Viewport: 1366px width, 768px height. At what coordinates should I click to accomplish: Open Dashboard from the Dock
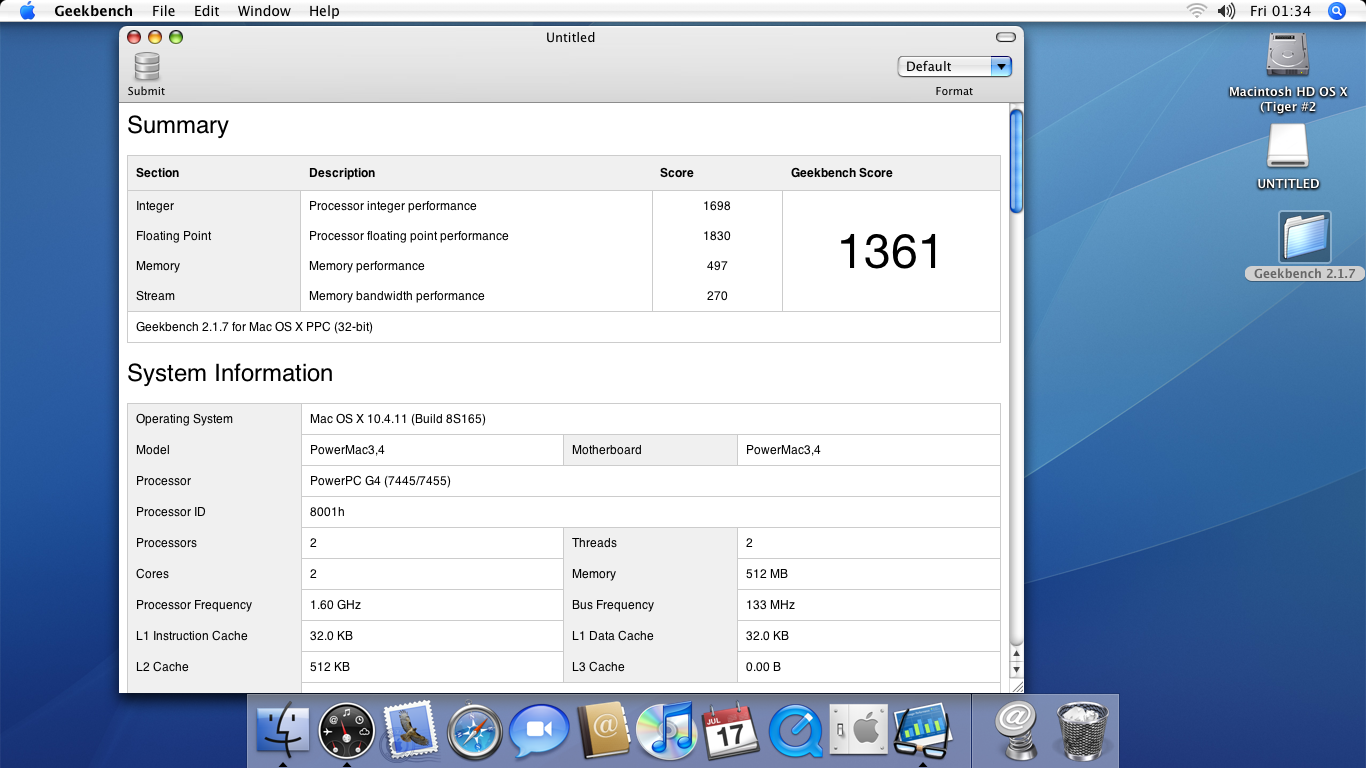click(346, 732)
